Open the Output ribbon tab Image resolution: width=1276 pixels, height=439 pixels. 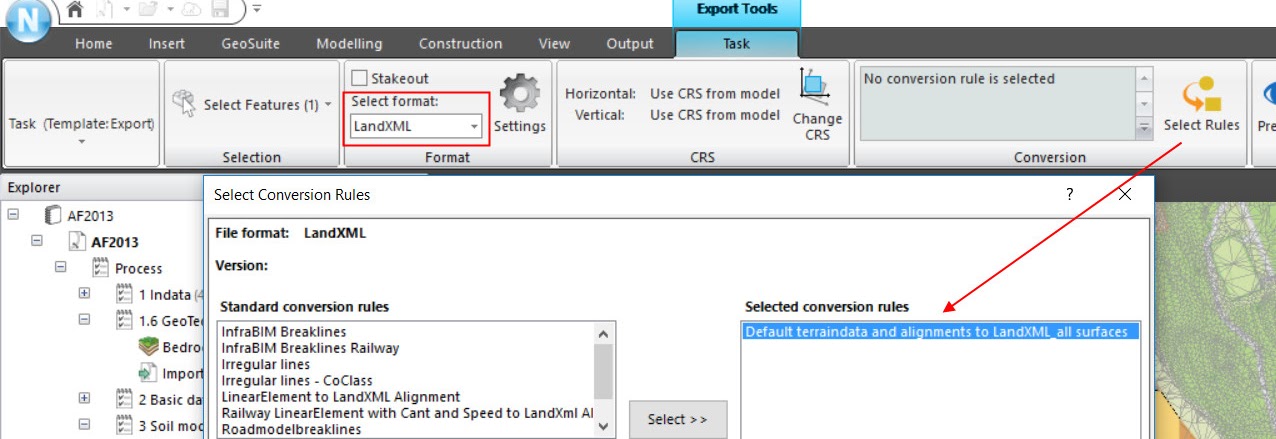pyautogui.click(x=630, y=44)
